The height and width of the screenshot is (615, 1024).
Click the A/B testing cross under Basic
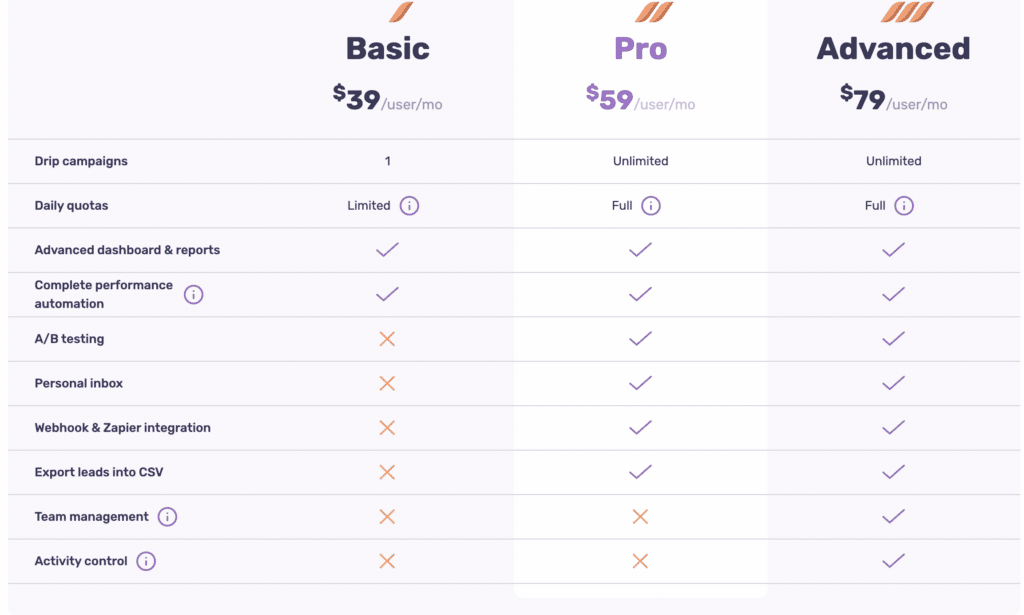coord(387,339)
